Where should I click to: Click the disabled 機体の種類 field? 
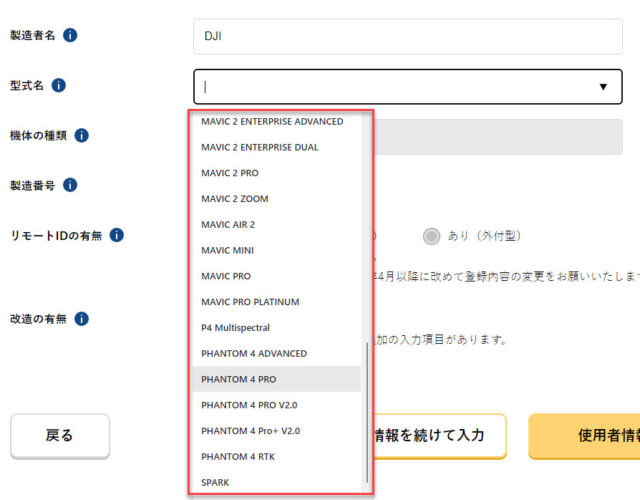click(498, 137)
